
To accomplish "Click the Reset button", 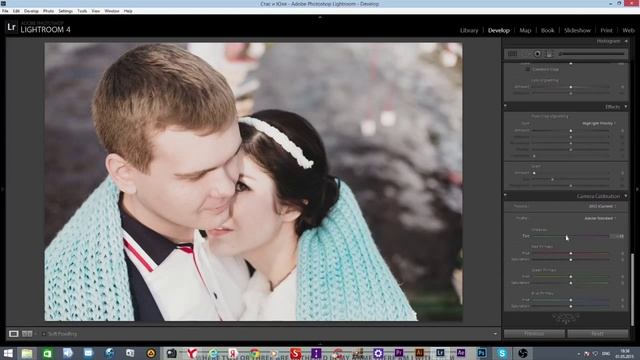I will coord(598,333).
